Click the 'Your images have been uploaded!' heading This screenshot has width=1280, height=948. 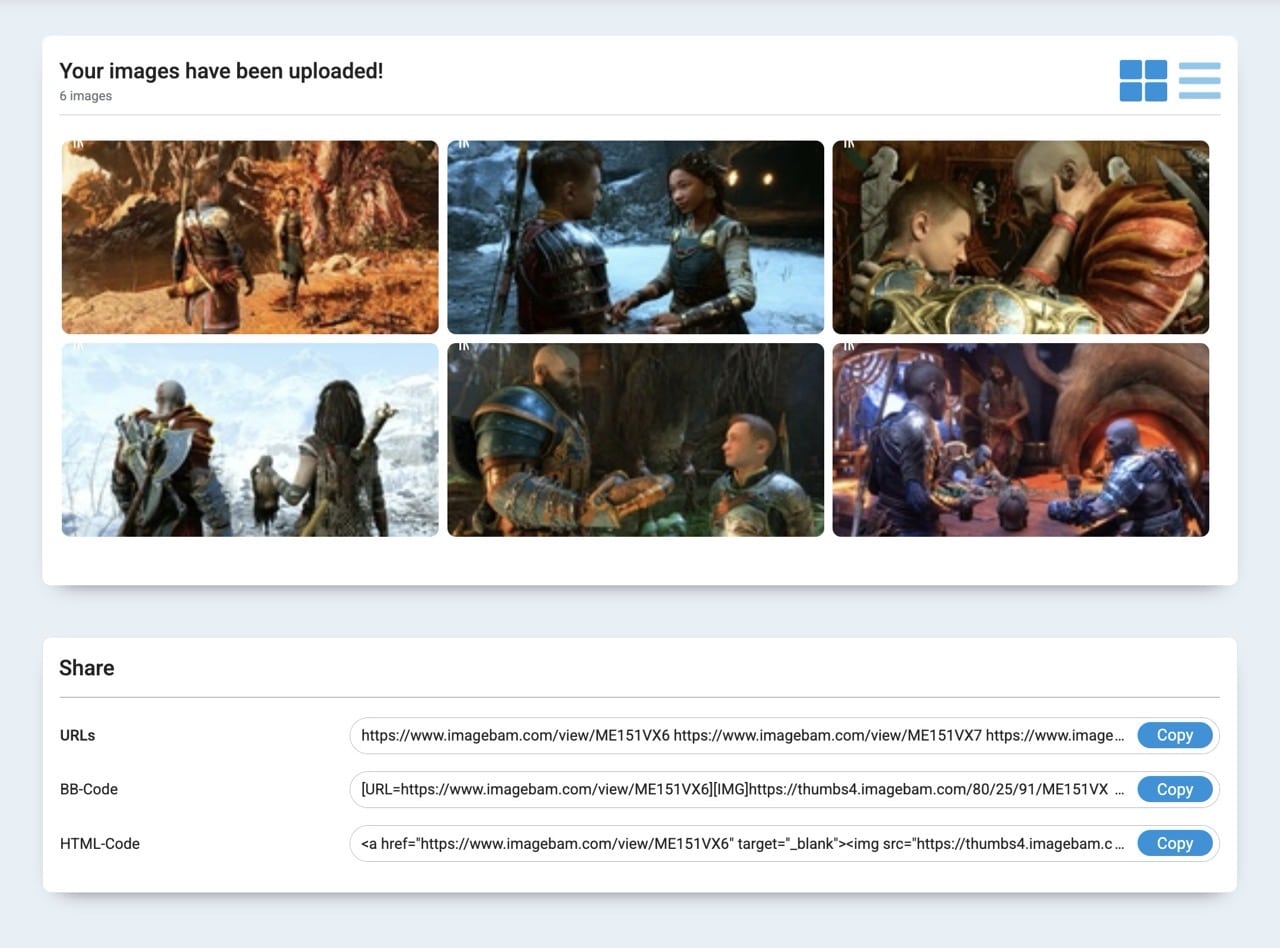(221, 71)
